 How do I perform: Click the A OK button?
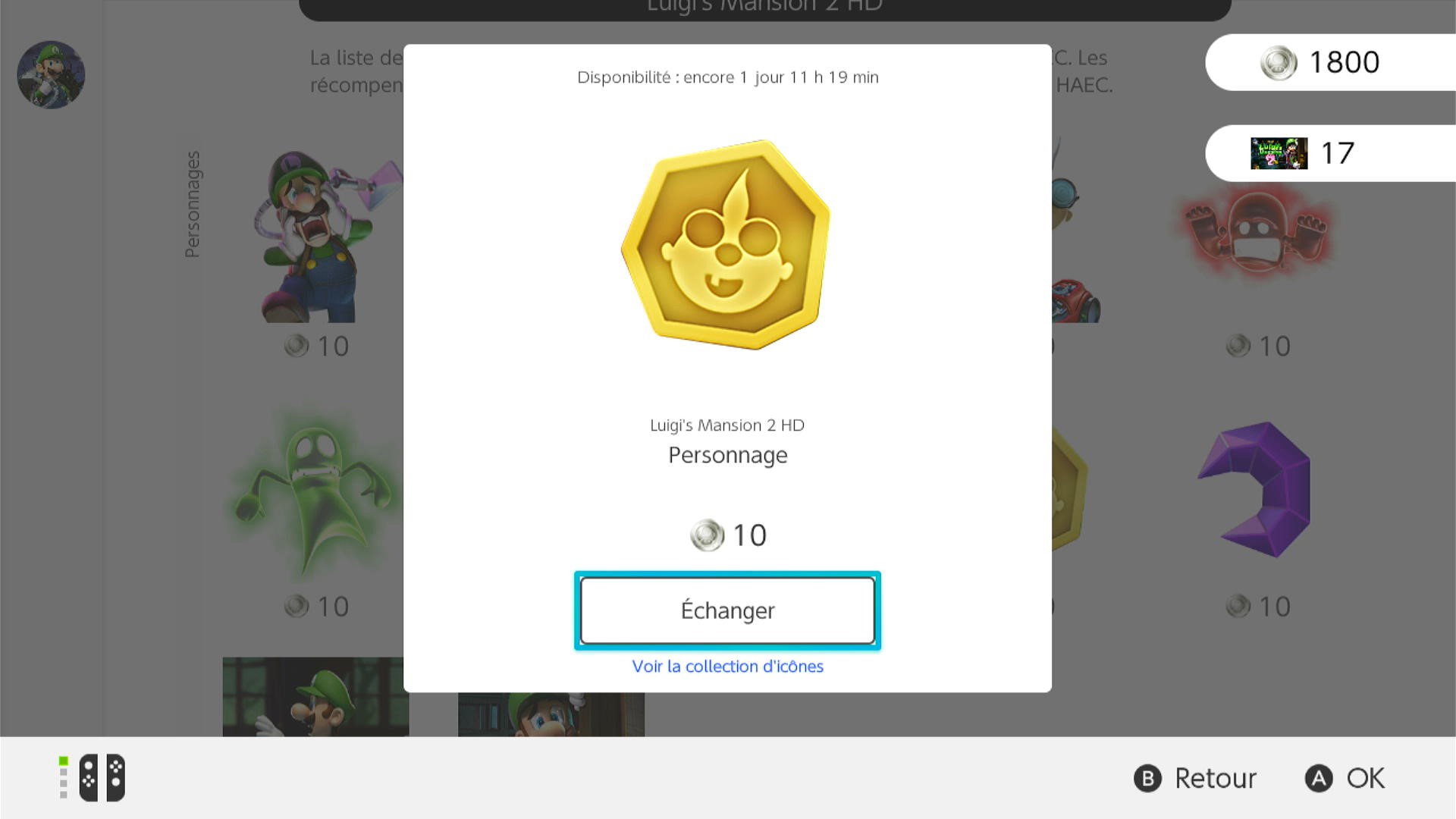point(1345,778)
